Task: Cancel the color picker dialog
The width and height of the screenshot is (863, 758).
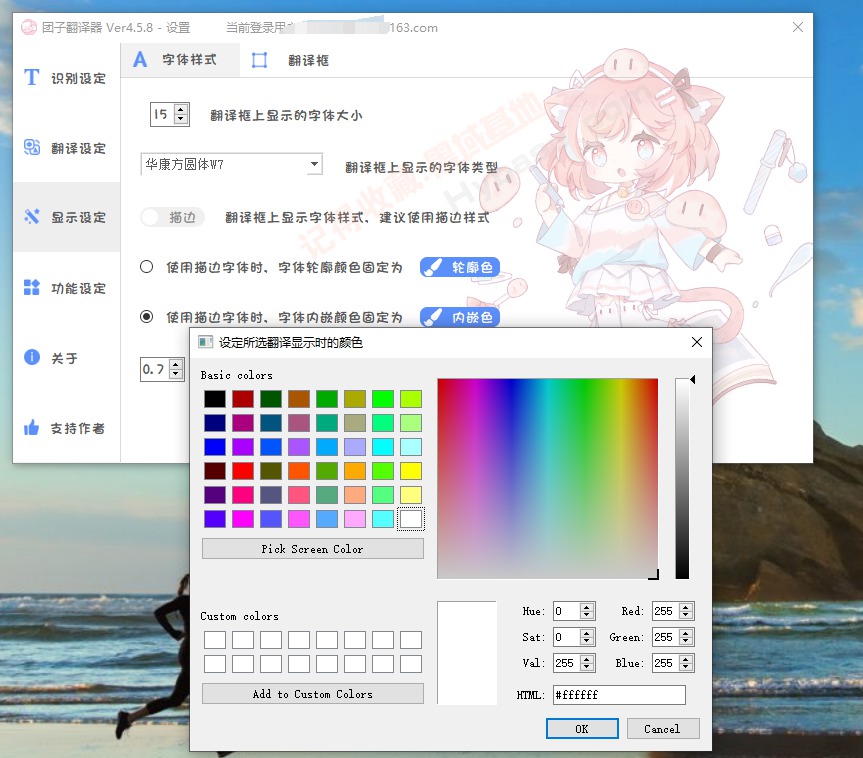Action: (x=663, y=728)
